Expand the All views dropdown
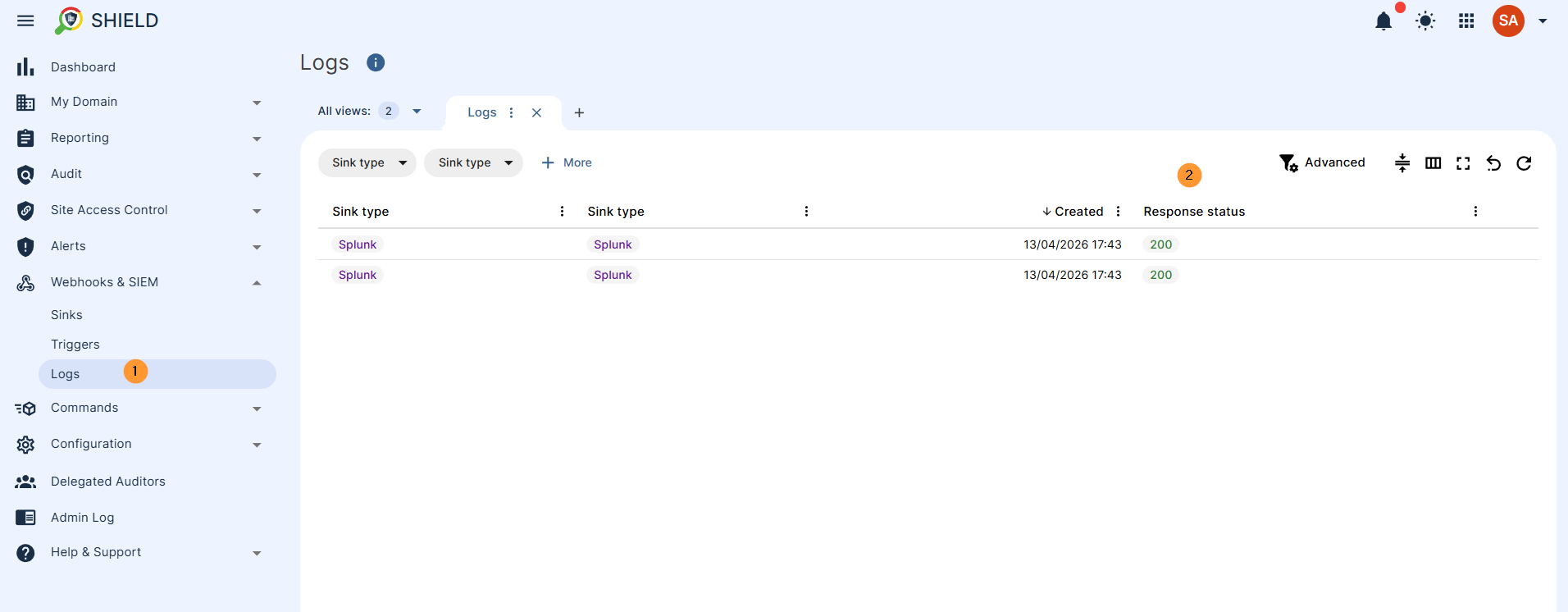 tap(417, 111)
